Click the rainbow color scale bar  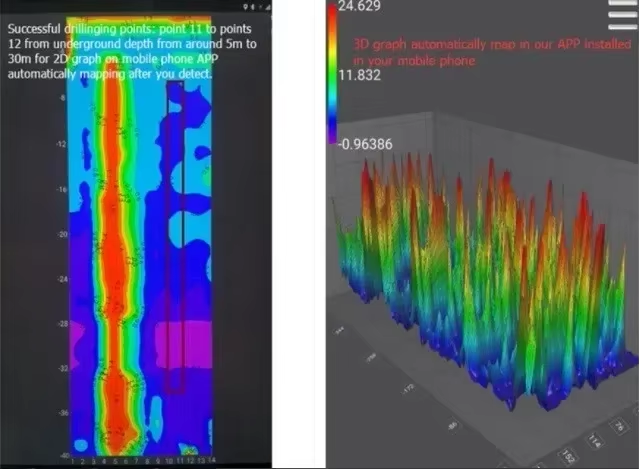pyautogui.click(x=333, y=73)
